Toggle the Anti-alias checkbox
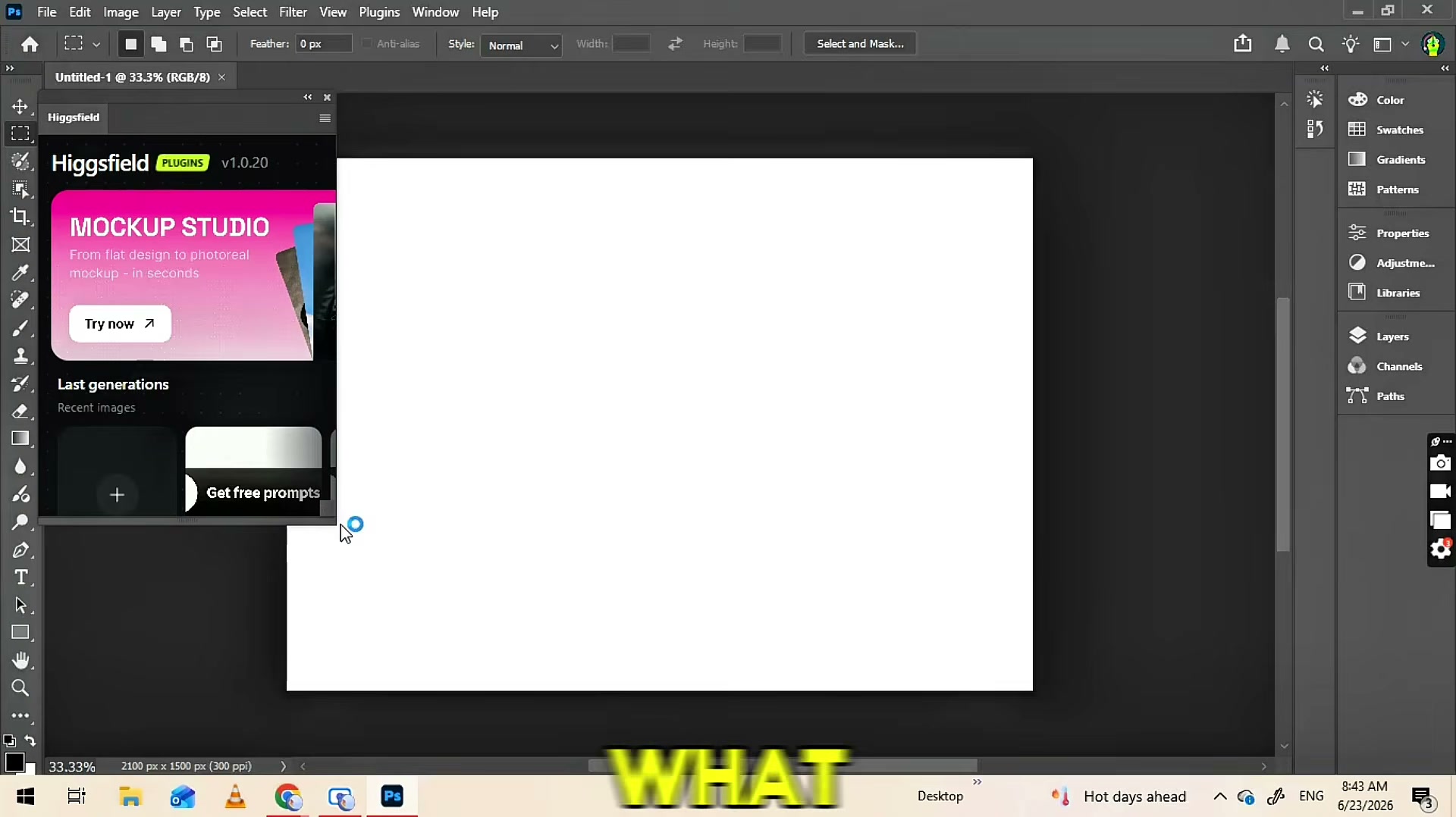This screenshot has height=817, width=1456. 367,44
